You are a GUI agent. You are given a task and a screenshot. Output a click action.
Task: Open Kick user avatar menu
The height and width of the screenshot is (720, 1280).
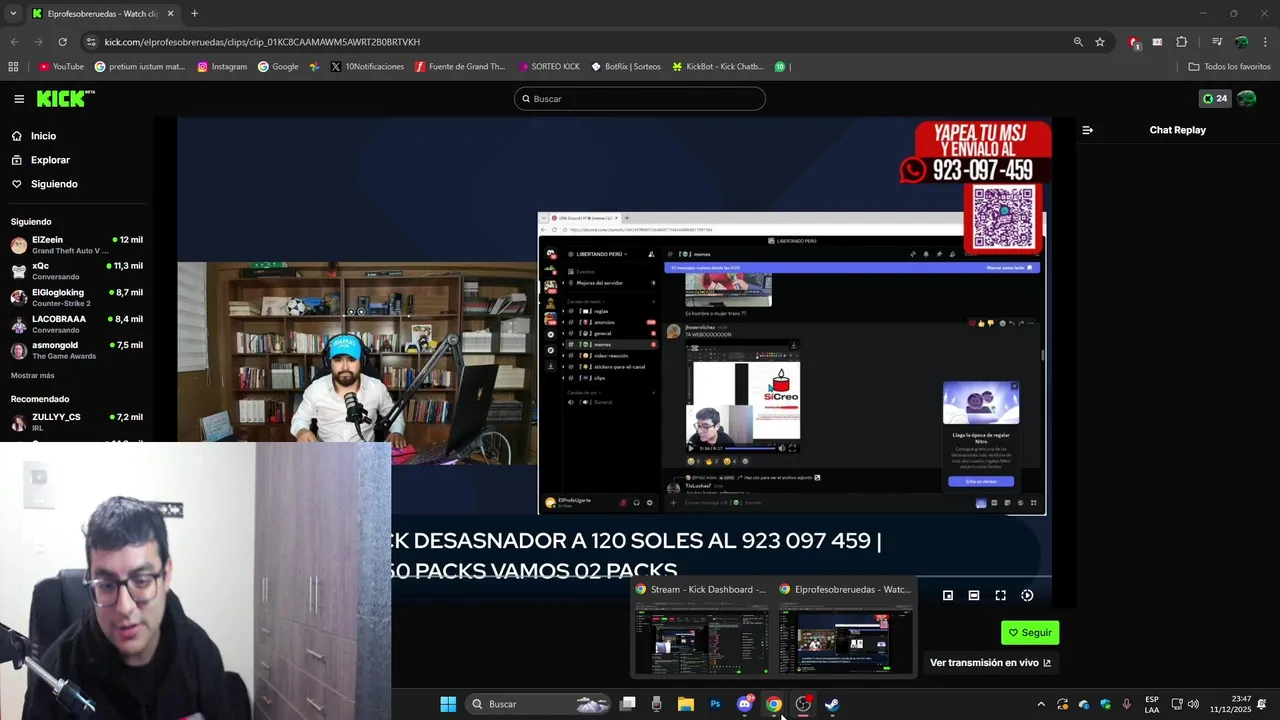(x=1246, y=99)
